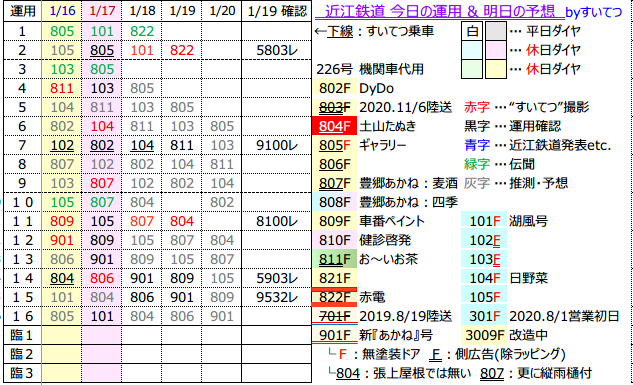Select the row label 1 0
The width and height of the screenshot is (633, 385).
pos(22,202)
